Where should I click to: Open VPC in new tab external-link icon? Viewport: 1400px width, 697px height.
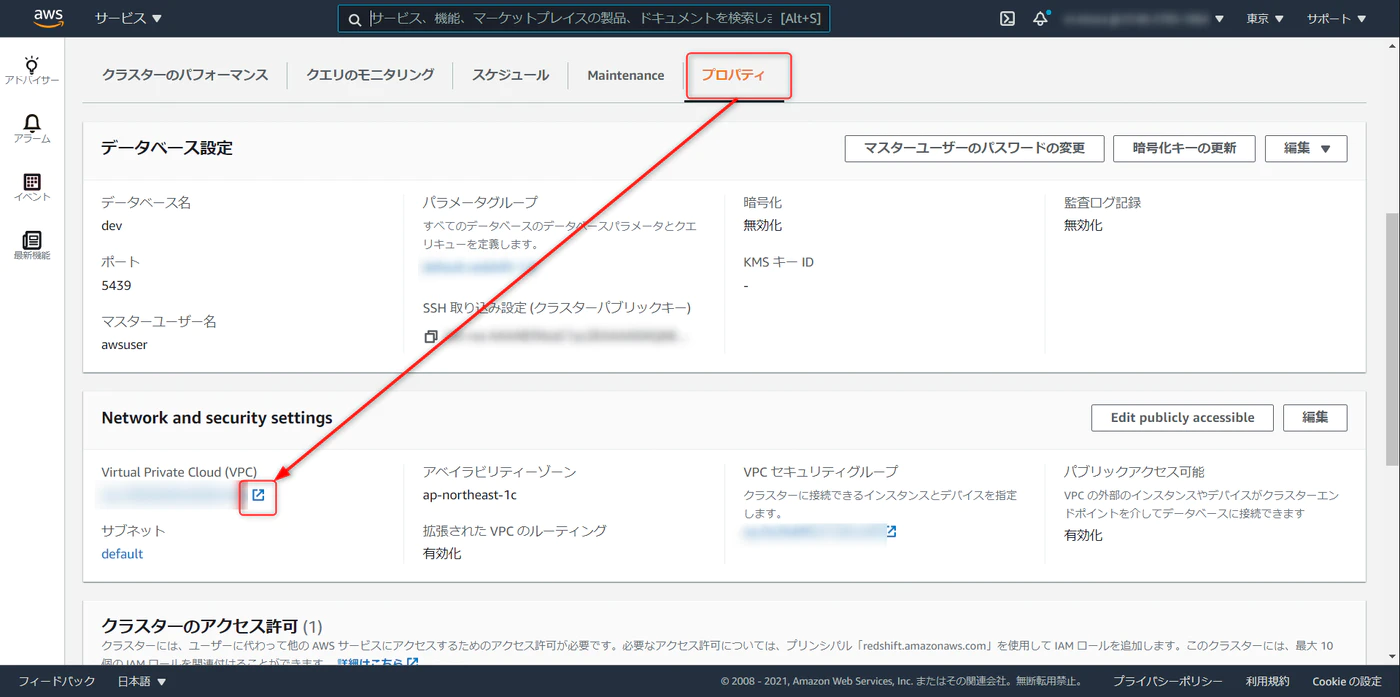click(258, 494)
